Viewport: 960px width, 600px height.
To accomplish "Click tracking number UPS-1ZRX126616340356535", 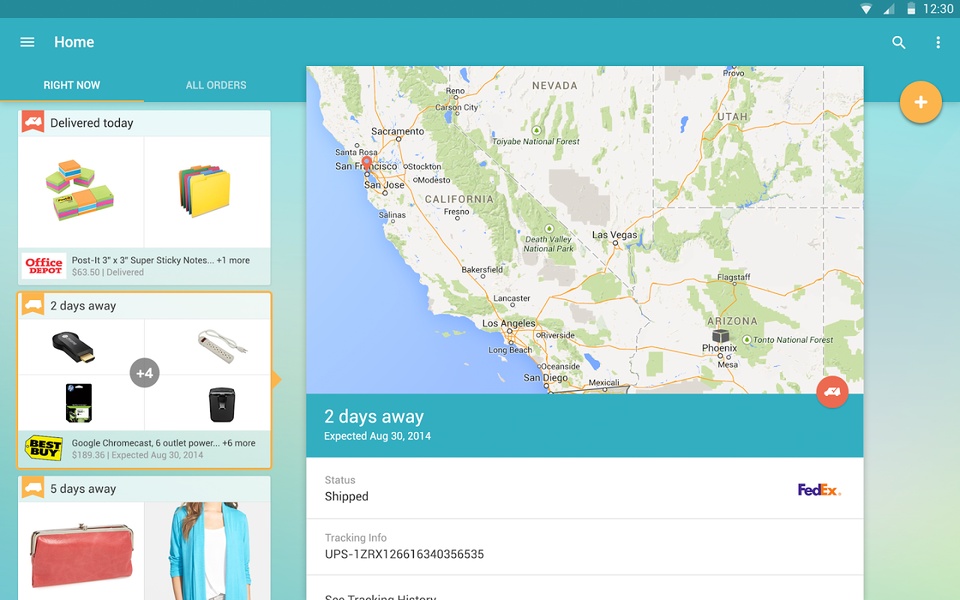I will [404, 554].
